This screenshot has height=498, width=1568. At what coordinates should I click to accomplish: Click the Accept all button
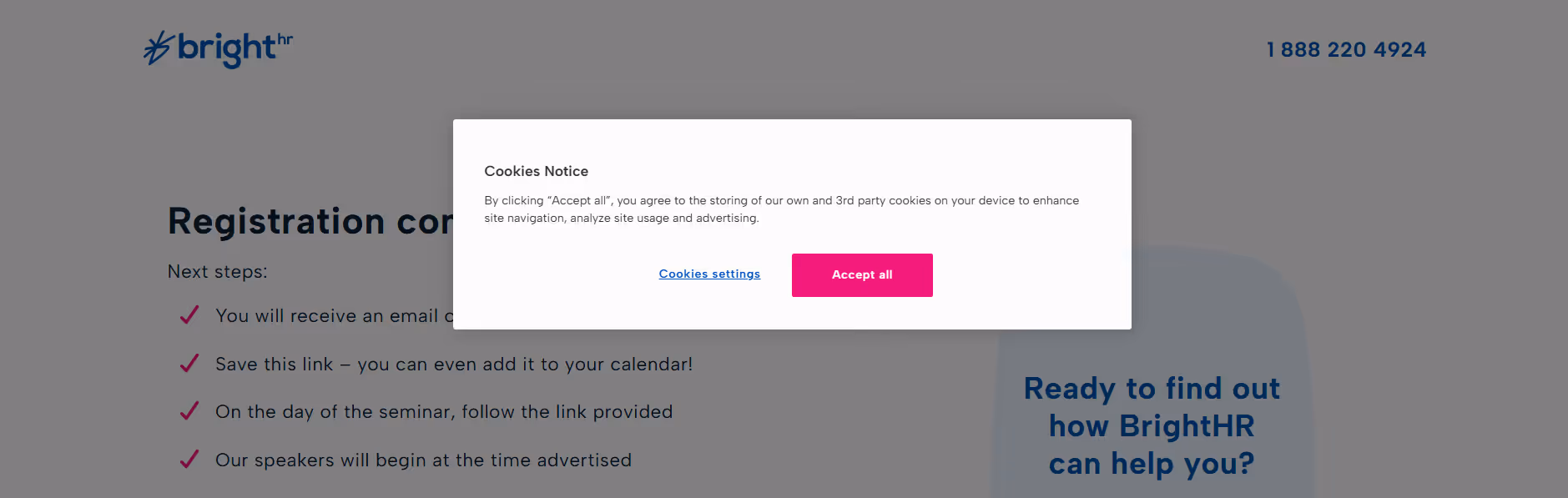pyautogui.click(x=862, y=275)
